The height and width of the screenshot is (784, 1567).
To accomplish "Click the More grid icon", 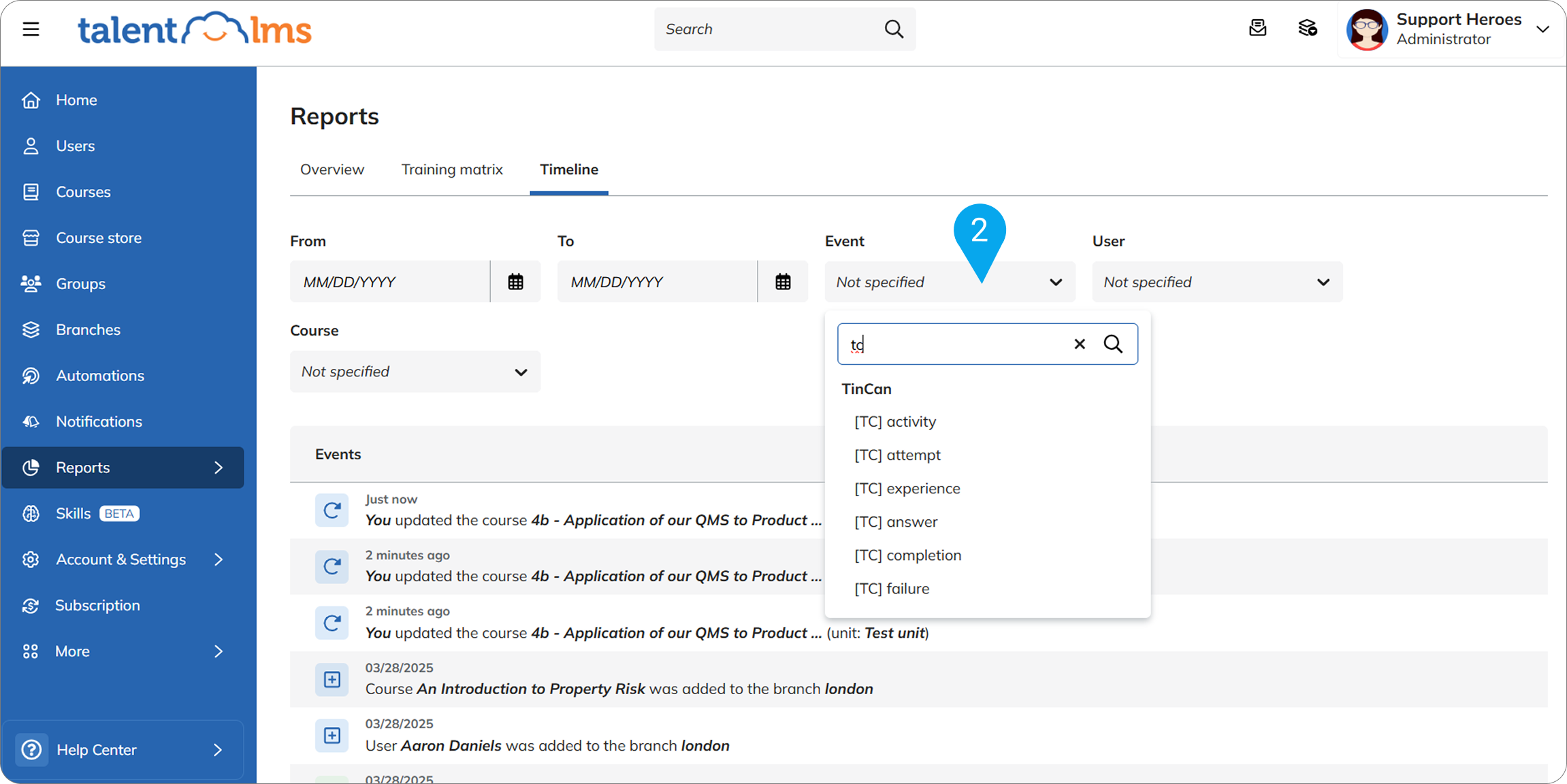I will click(31, 651).
